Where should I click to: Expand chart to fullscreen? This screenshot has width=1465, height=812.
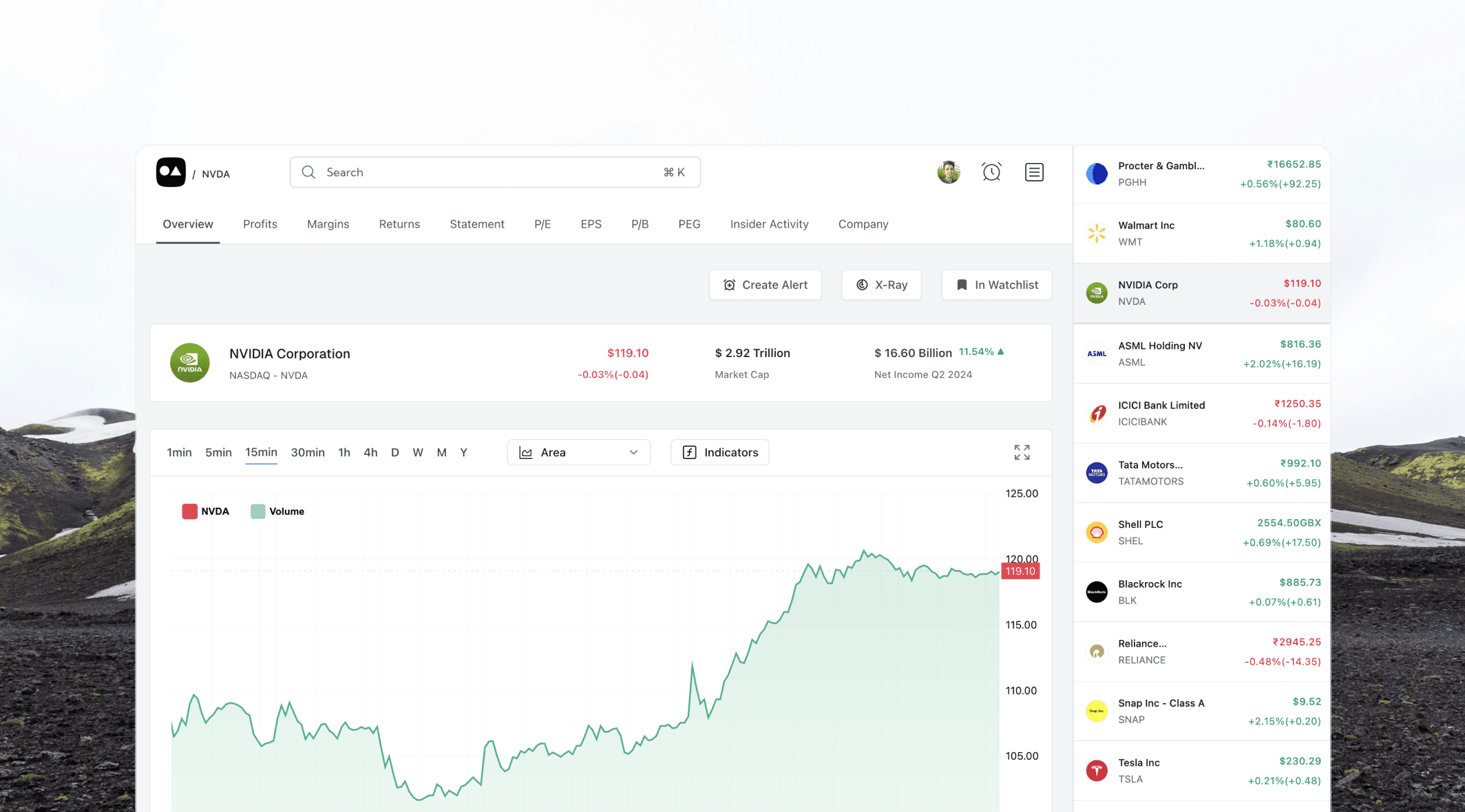pyautogui.click(x=1022, y=452)
